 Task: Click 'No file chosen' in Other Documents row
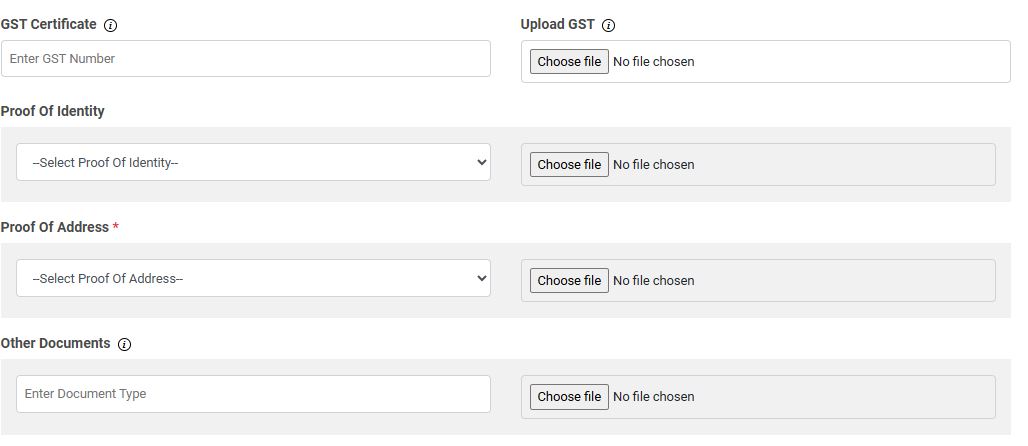(653, 397)
